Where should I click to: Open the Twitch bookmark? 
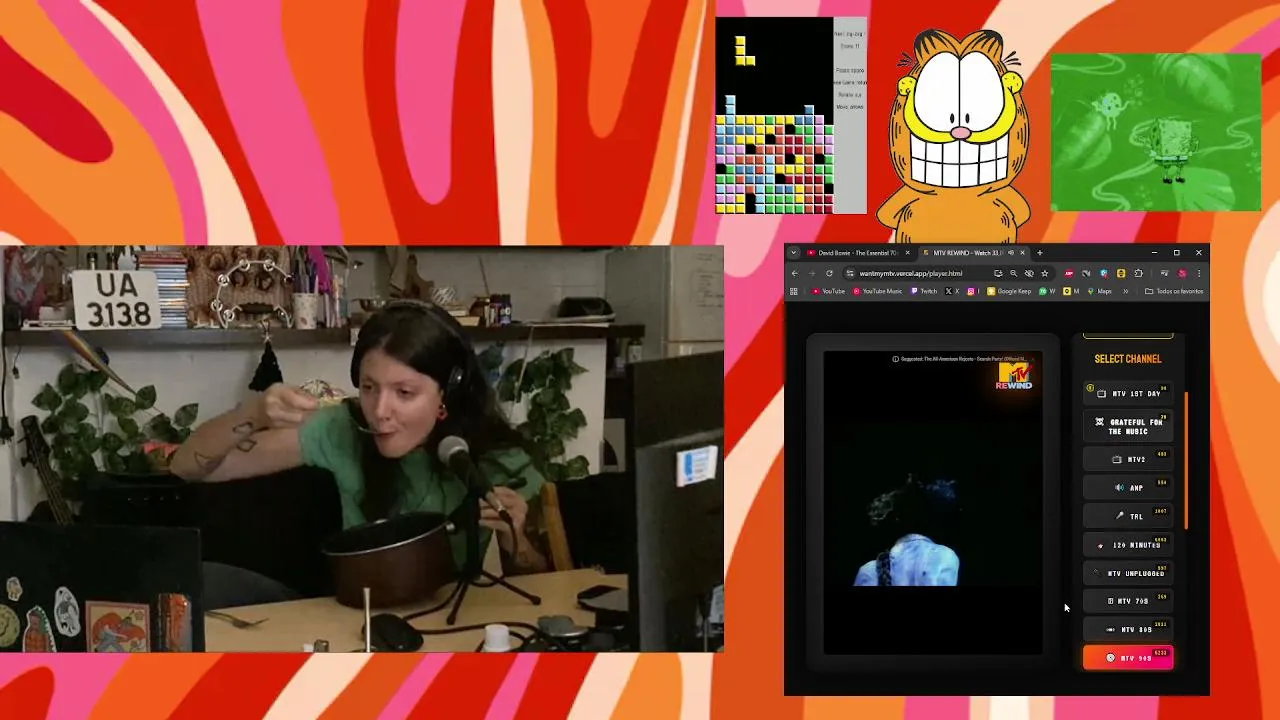924,291
